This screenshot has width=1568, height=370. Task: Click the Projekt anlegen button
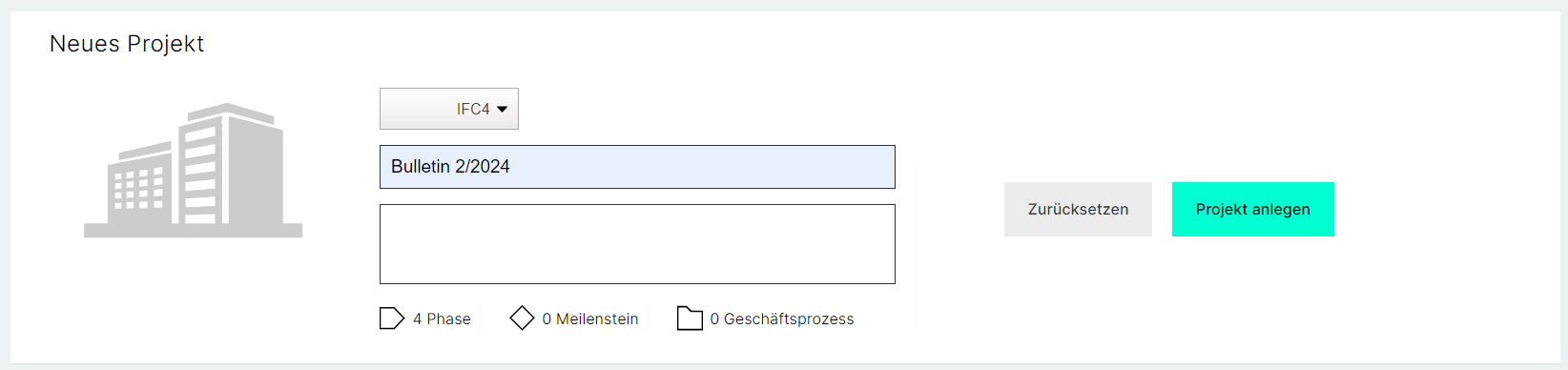[x=1253, y=209]
